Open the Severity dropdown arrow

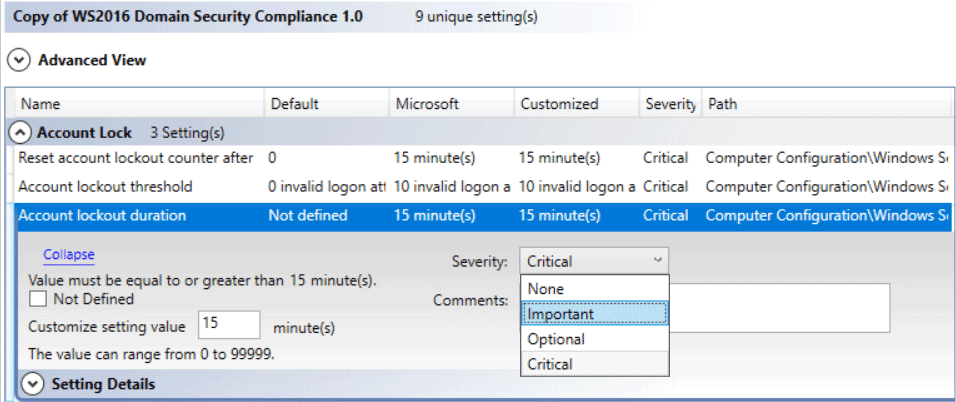point(657,260)
